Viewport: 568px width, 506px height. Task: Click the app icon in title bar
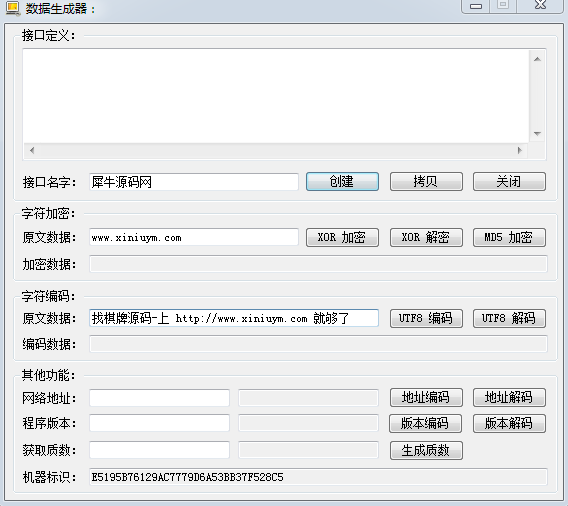(13, 9)
